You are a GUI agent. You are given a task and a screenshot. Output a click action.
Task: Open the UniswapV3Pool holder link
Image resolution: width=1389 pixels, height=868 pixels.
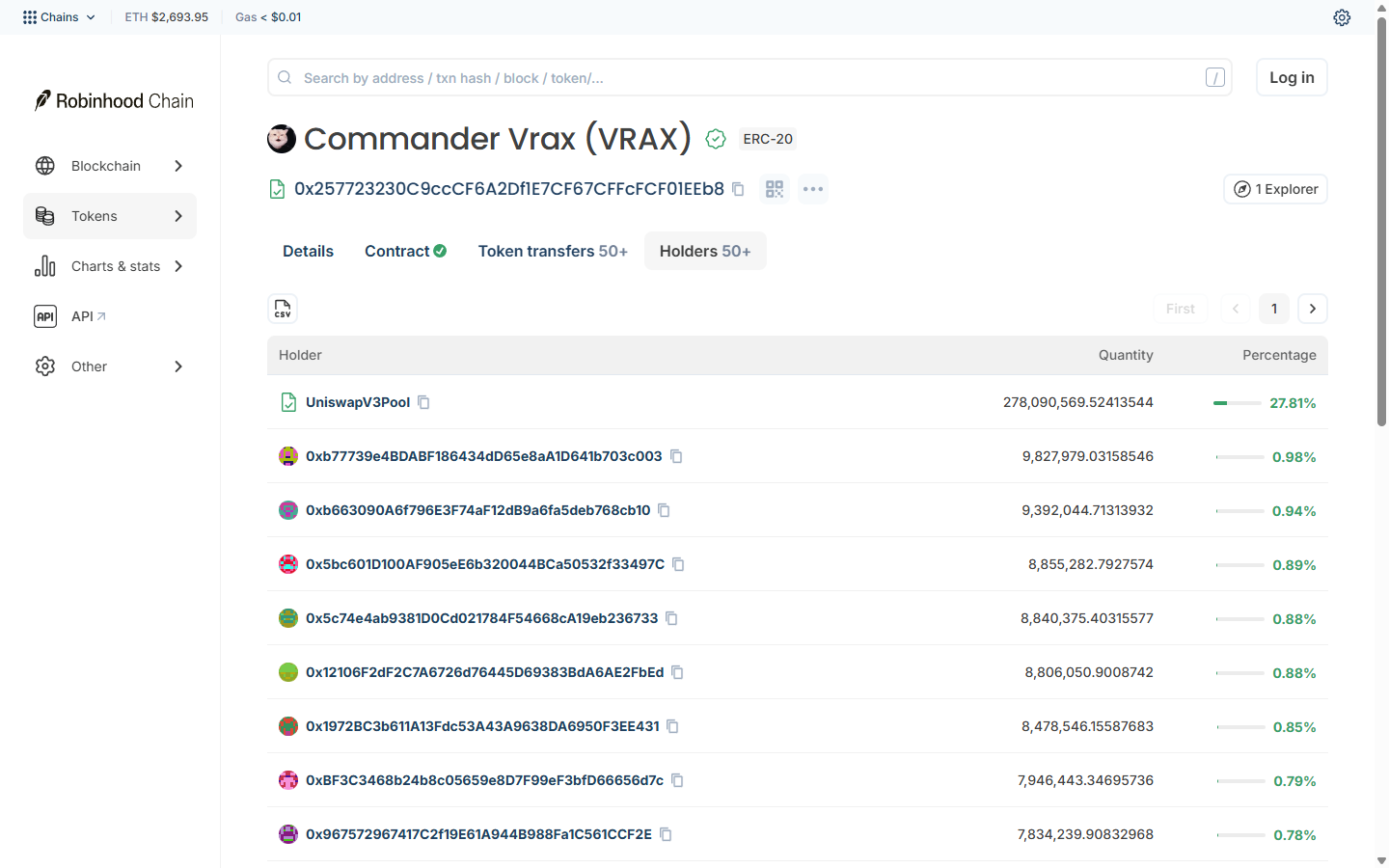pyautogui.click(x=358, y=402)
